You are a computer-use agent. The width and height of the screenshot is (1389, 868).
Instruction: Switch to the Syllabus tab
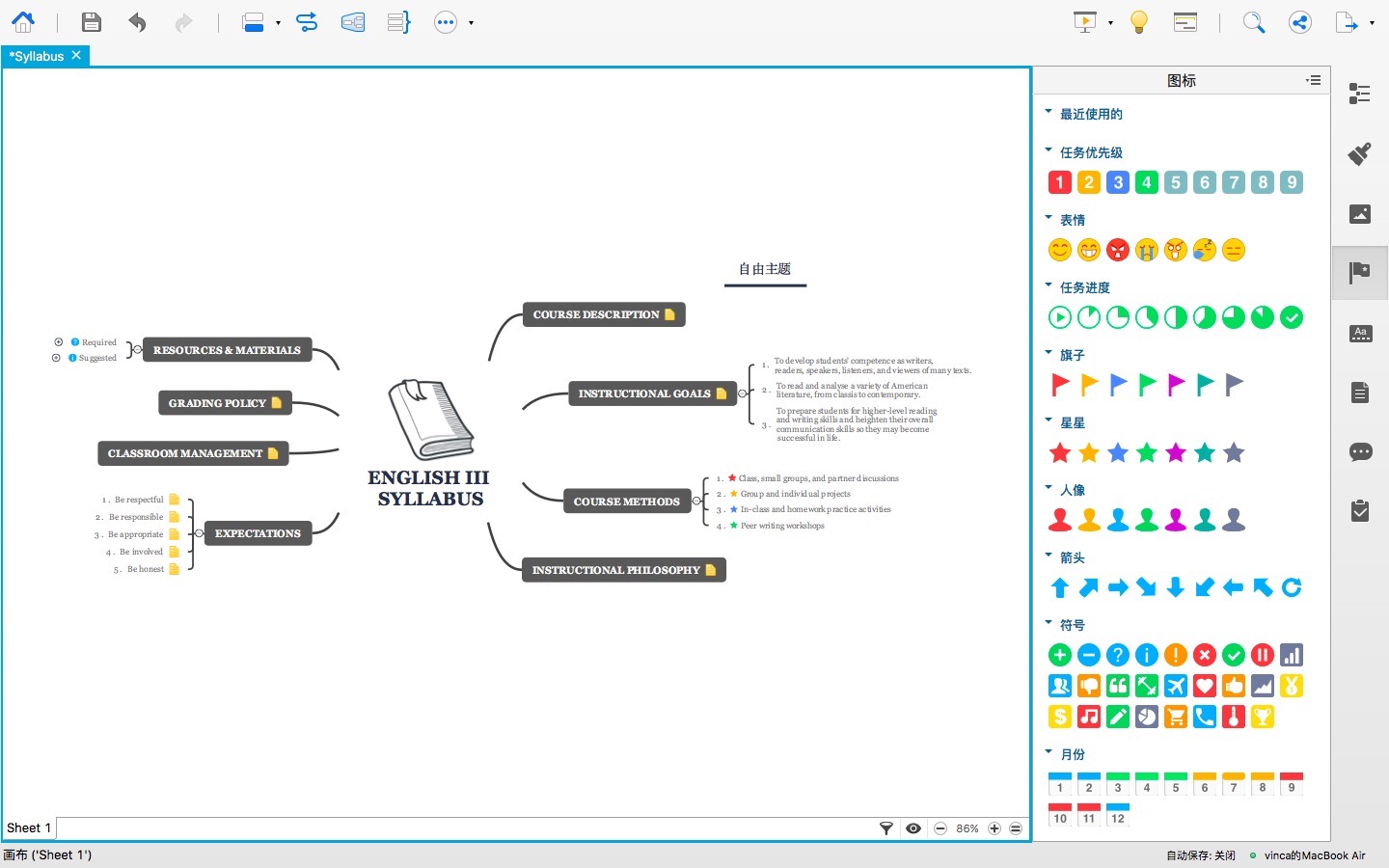click(37, 56)
